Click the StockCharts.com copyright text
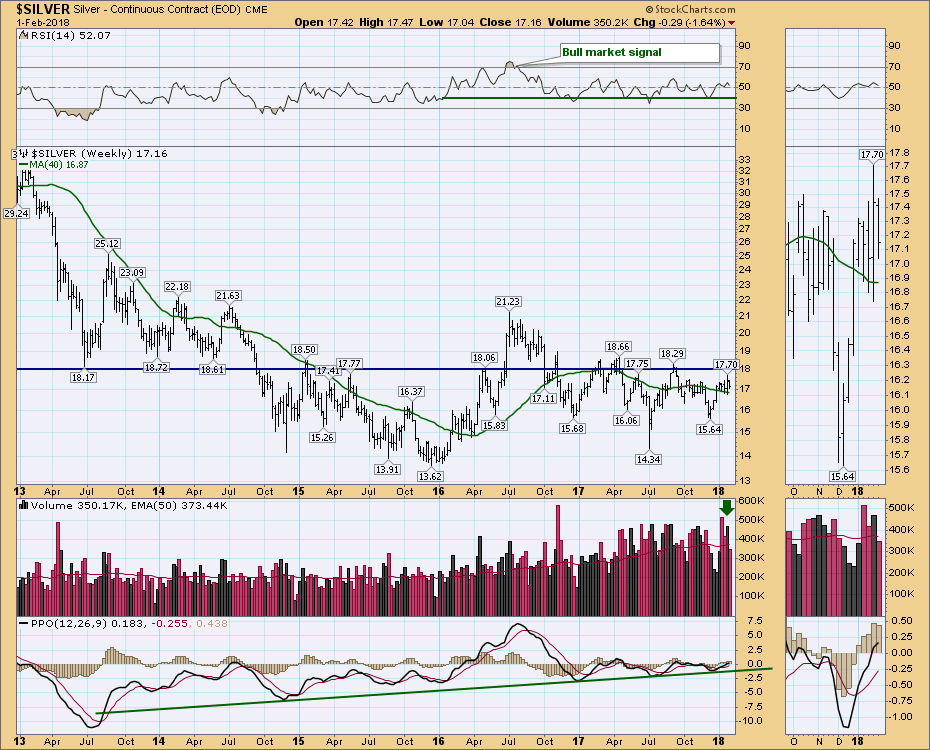 pyautogui.click(x=690, y=9)
